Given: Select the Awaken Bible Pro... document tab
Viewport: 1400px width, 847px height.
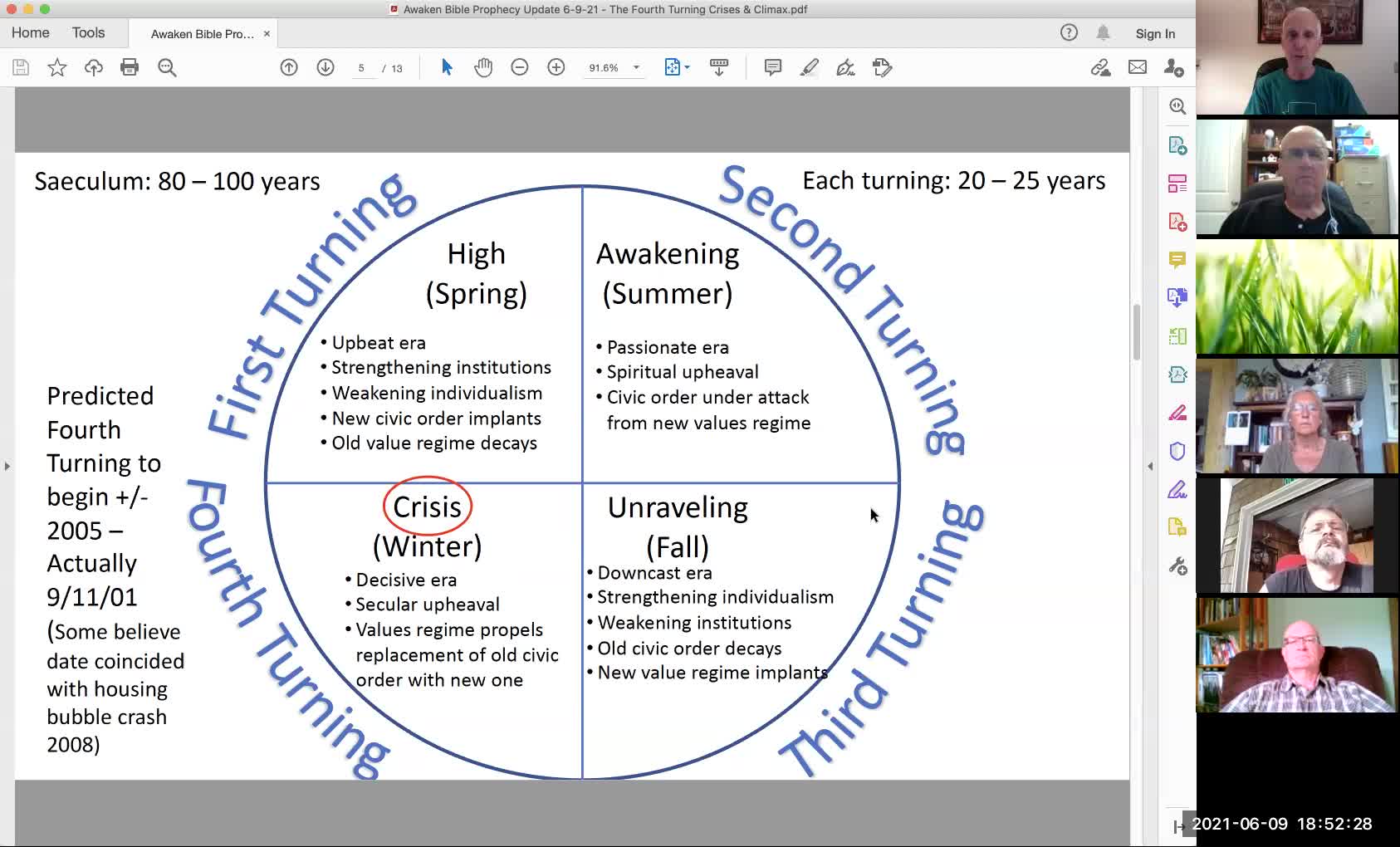Looking at the screenshot, I should [x=202, y=34].
